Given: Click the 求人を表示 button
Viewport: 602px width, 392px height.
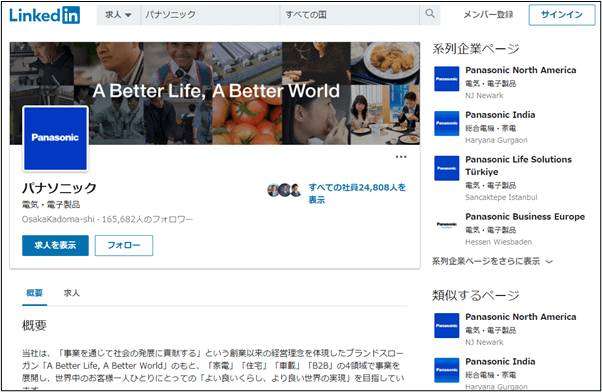Looking at the screenshot, I should click(x=55, y=245).
